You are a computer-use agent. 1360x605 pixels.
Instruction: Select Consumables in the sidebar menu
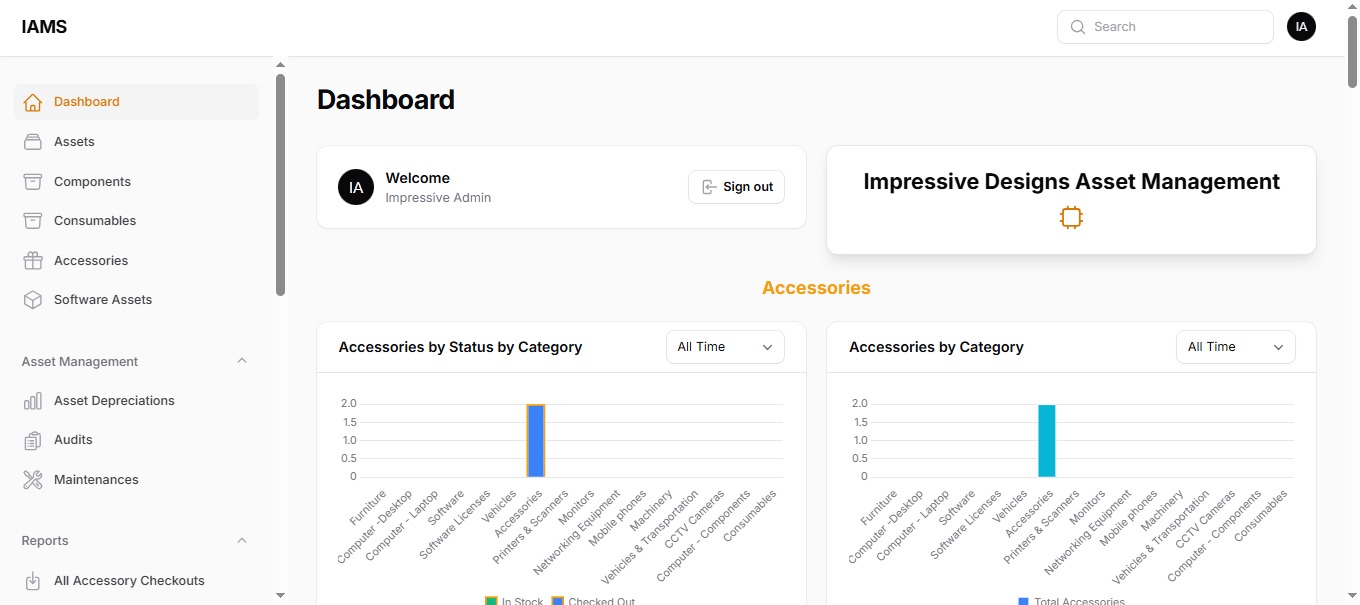(95, 221)
